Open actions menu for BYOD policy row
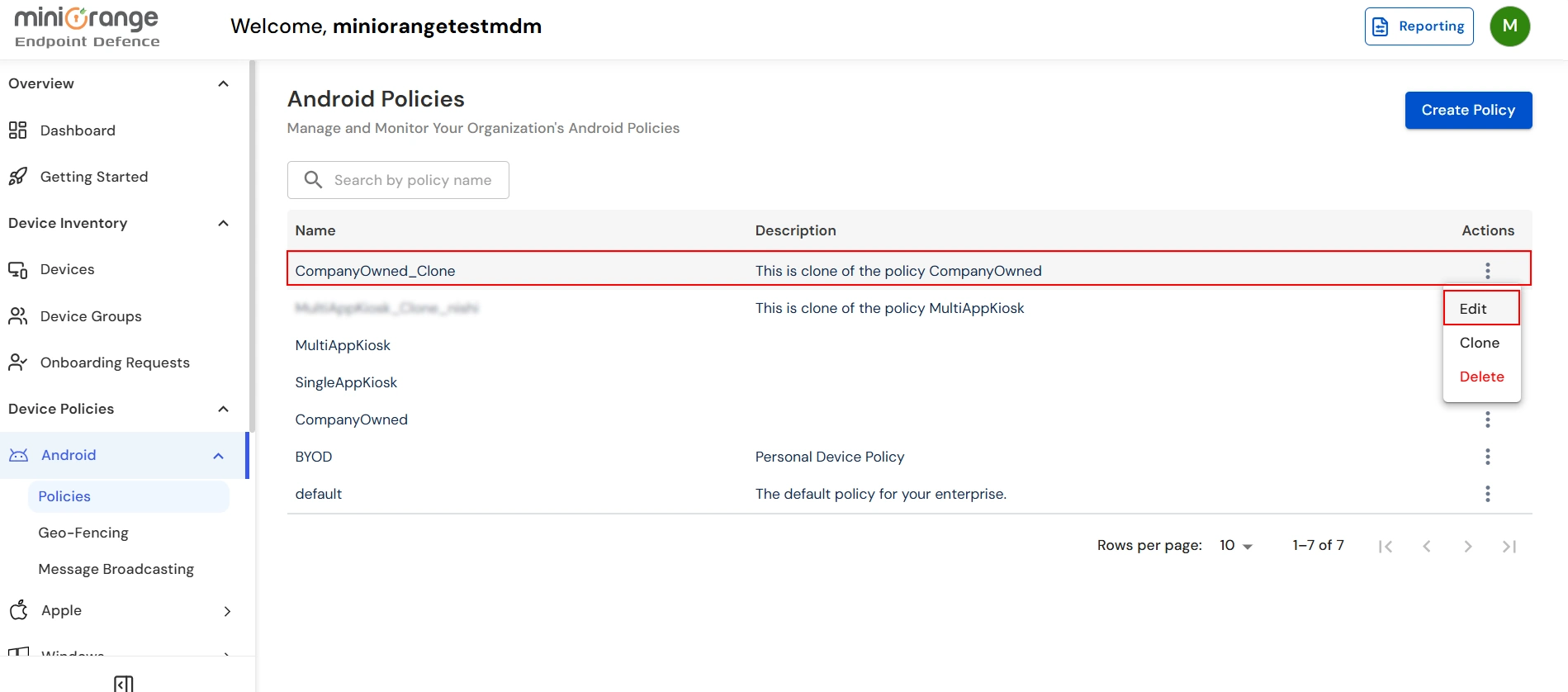Screen dimensions: 1568x692 click(1487, 456)
